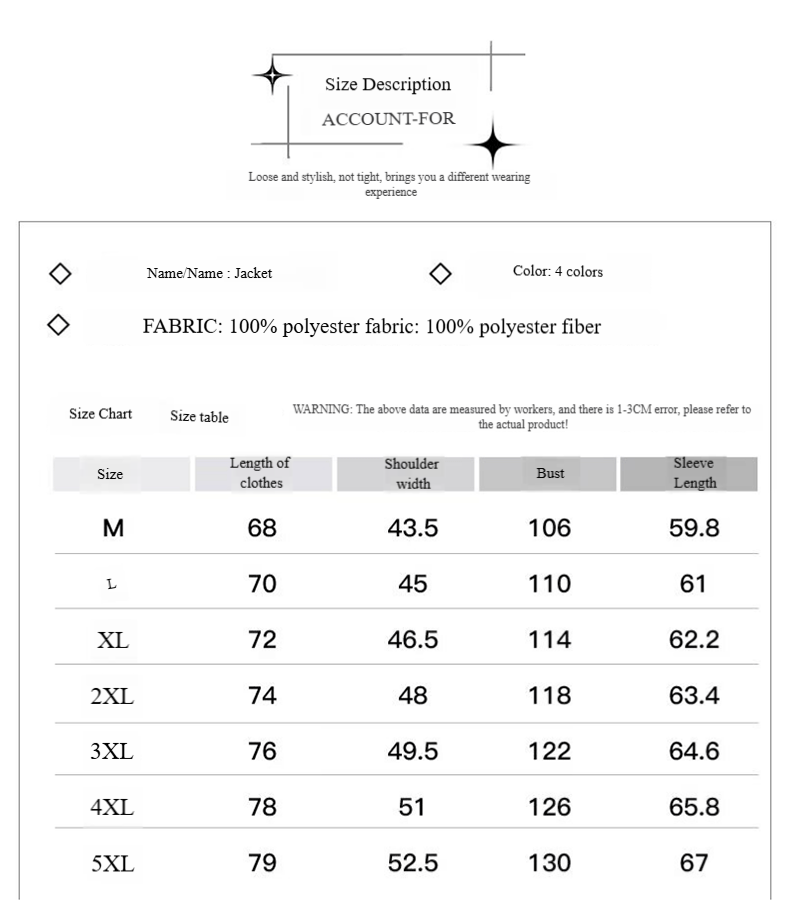790x924 pixels.
Task: Click the ACCOUNT-FOR subtitle text
Action: [388, 119]
